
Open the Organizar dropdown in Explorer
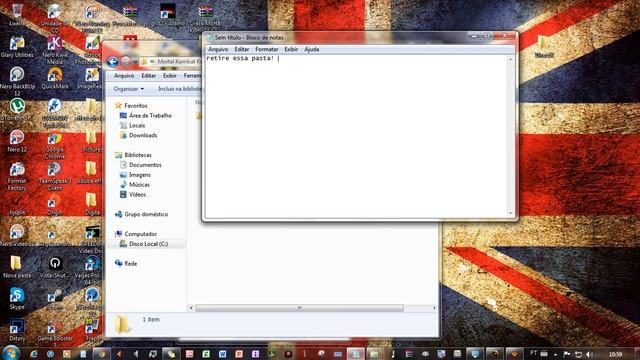coord(129,89)
